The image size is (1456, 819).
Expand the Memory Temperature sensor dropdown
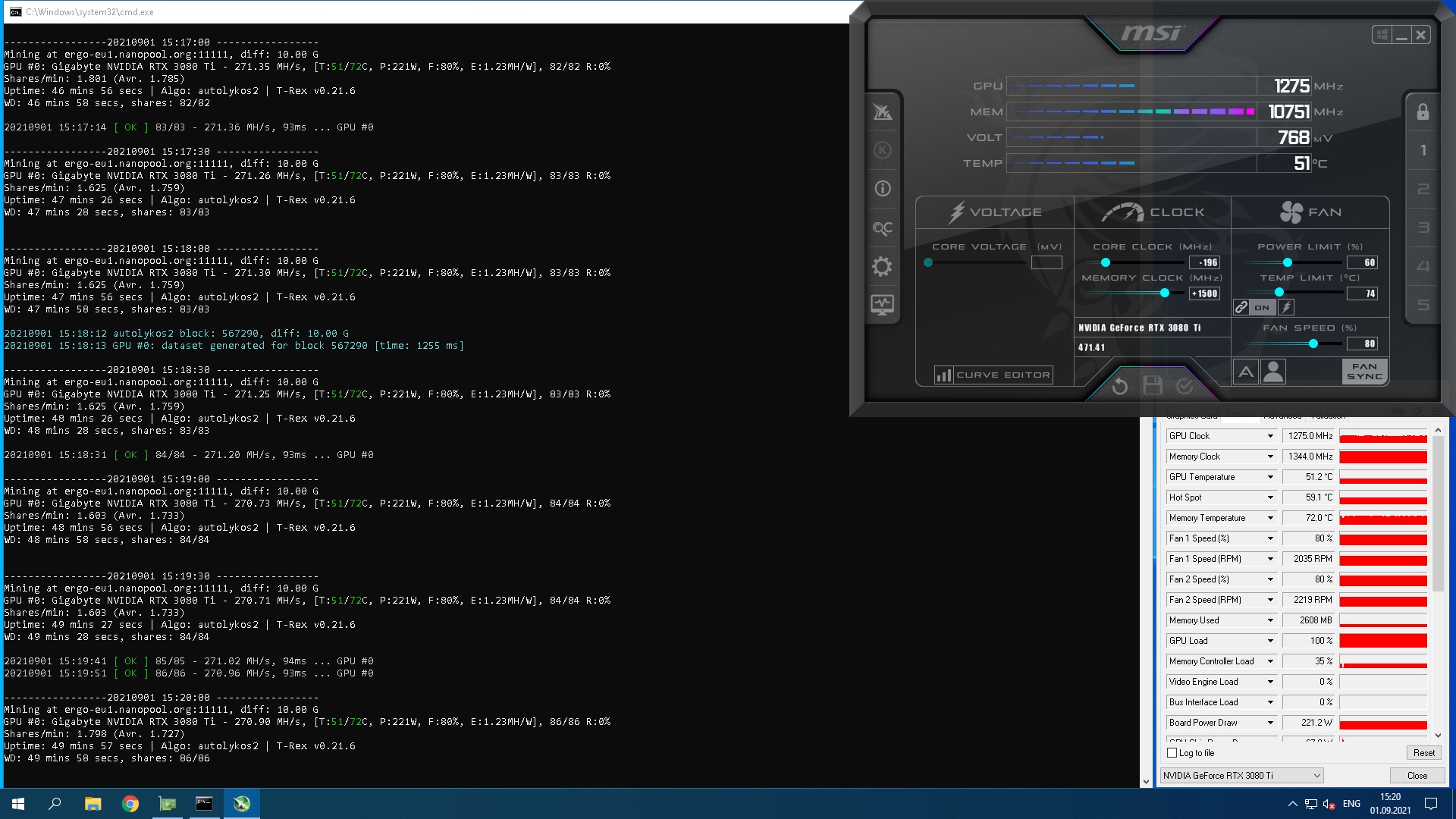tap(1270, 518)
